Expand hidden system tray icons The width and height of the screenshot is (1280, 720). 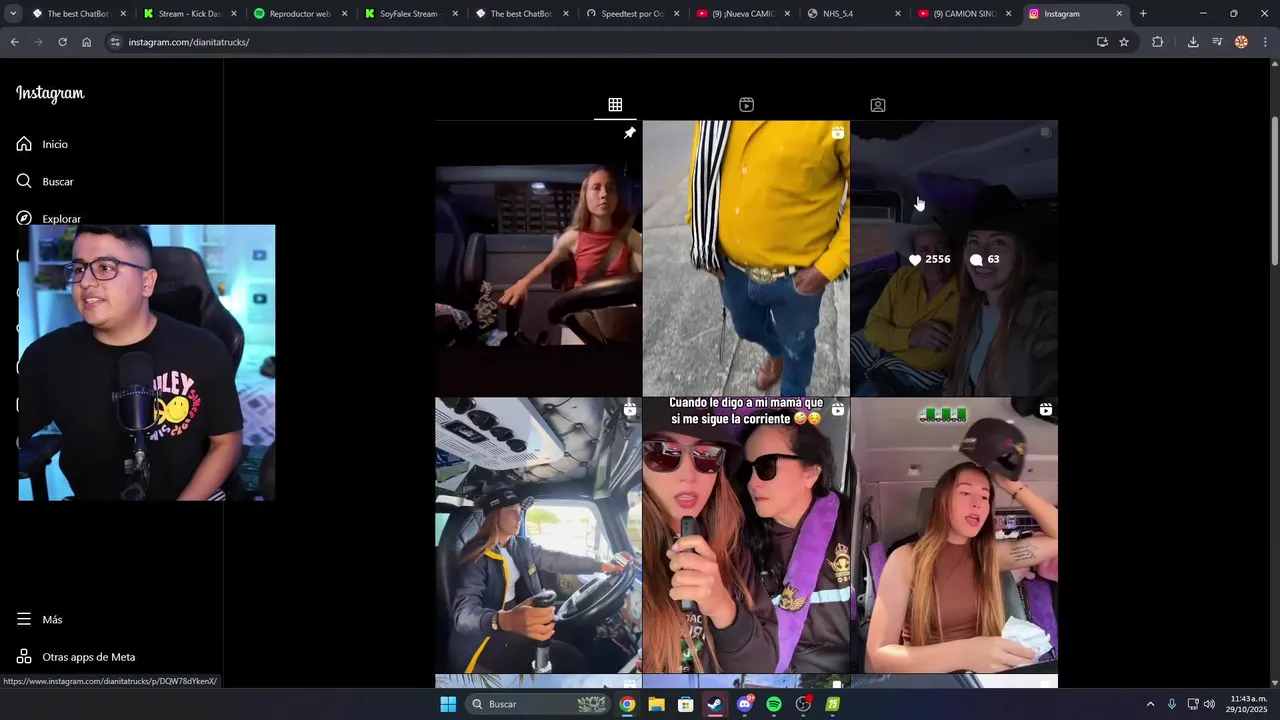coord(1150,704)
